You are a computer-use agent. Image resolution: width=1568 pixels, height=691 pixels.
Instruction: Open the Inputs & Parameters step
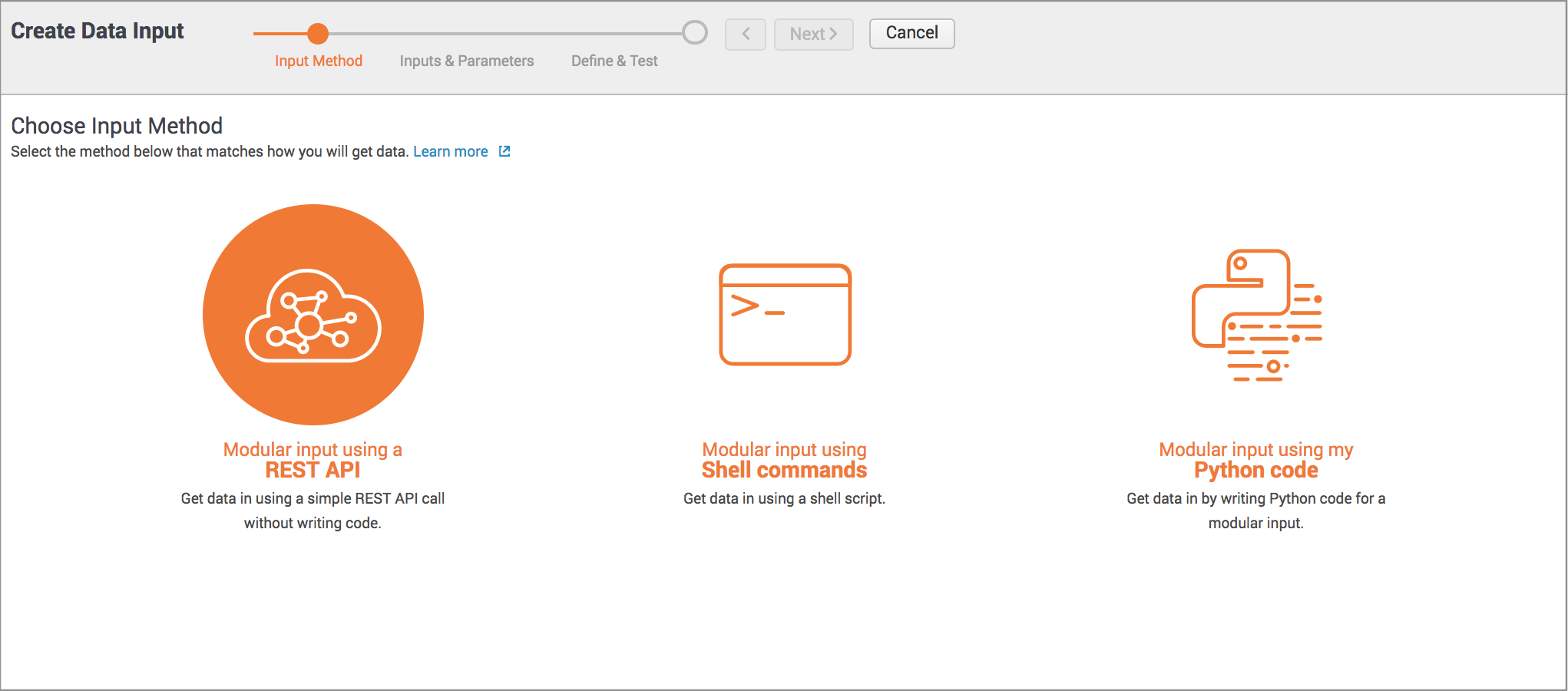466,61
